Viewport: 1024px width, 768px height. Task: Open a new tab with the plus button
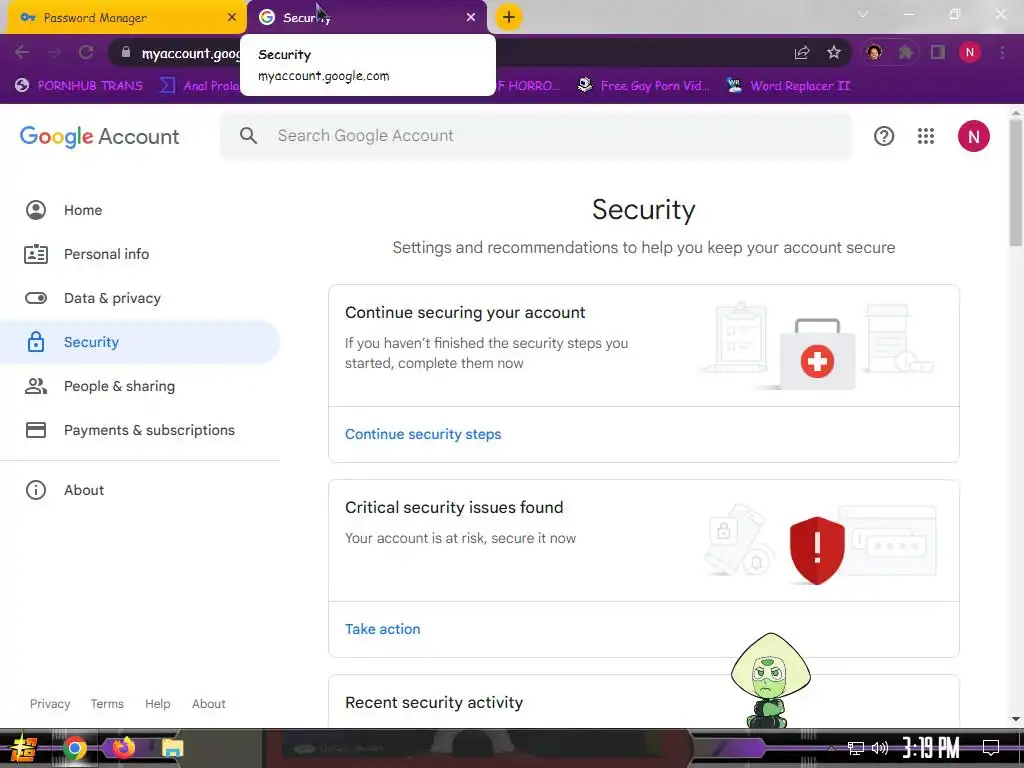pos(509,17)
